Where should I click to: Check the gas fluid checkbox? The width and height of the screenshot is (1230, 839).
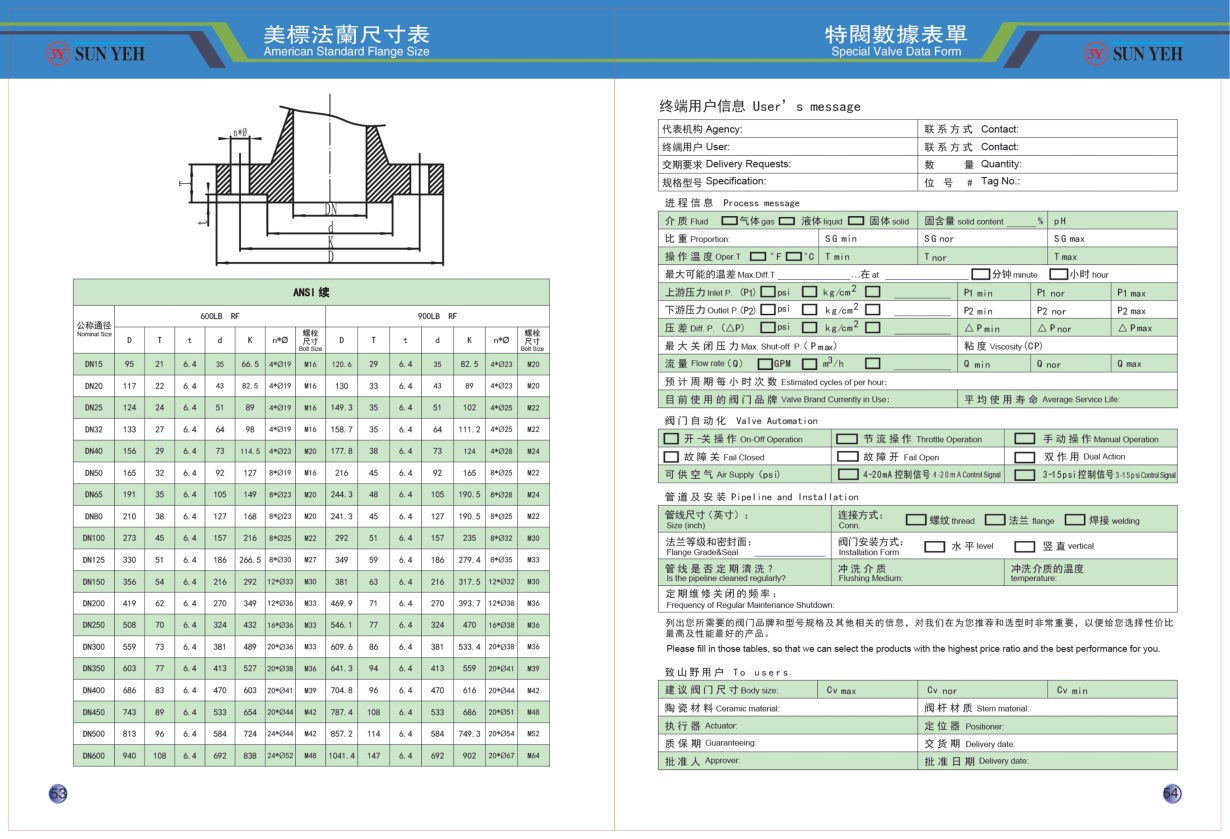[731, 221]
